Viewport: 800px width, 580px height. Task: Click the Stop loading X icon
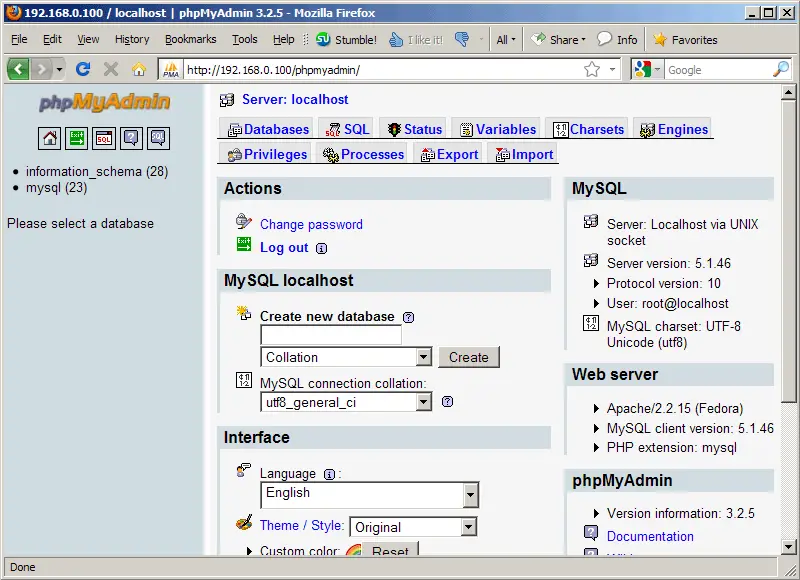[111, 69]
